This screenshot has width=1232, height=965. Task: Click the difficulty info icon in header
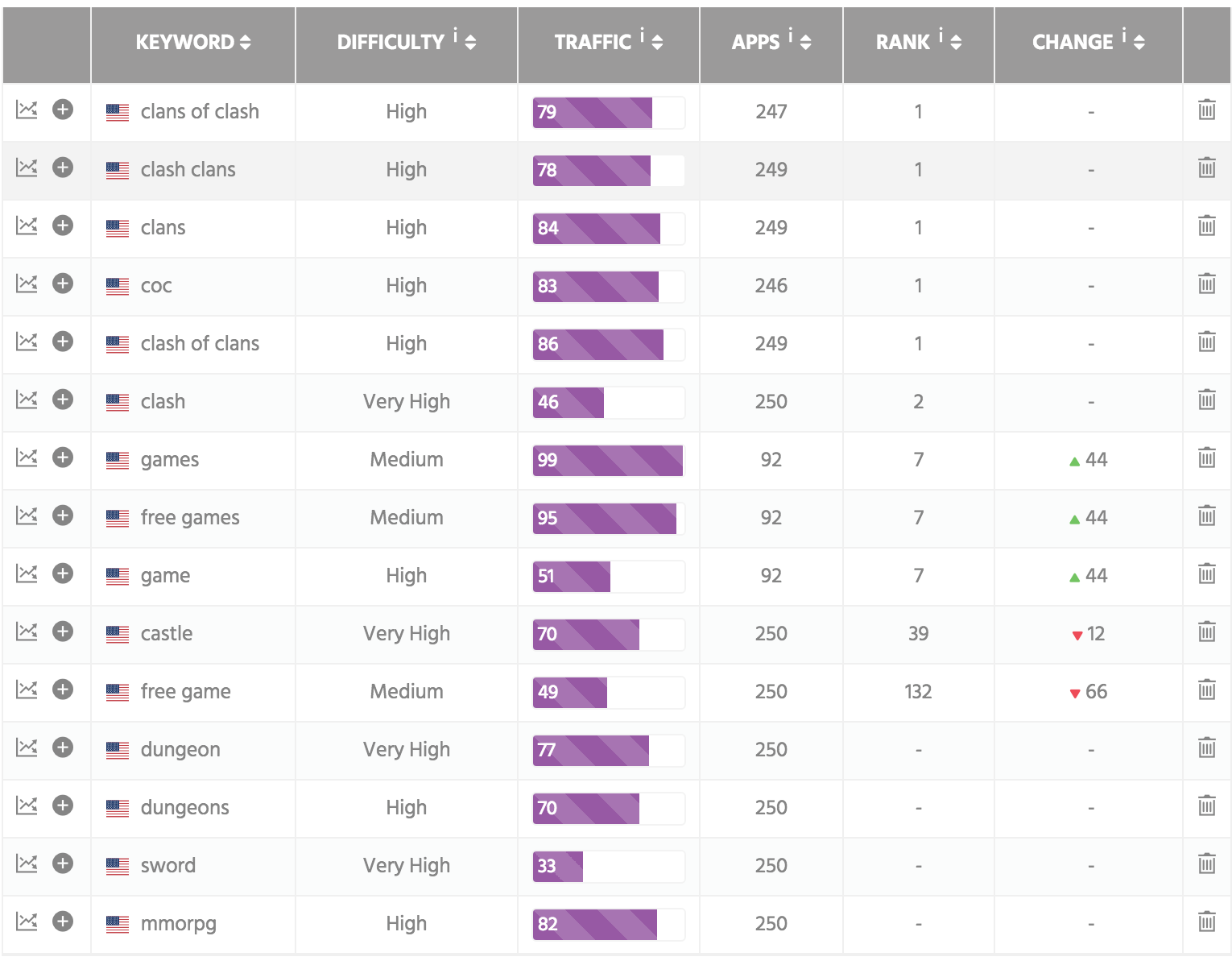click(455, 35)
